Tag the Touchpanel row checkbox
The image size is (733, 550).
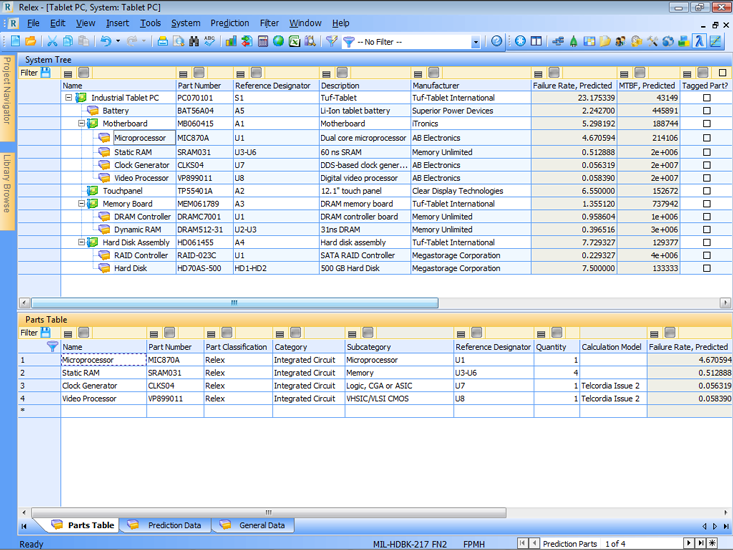click(x=707, y=191)
